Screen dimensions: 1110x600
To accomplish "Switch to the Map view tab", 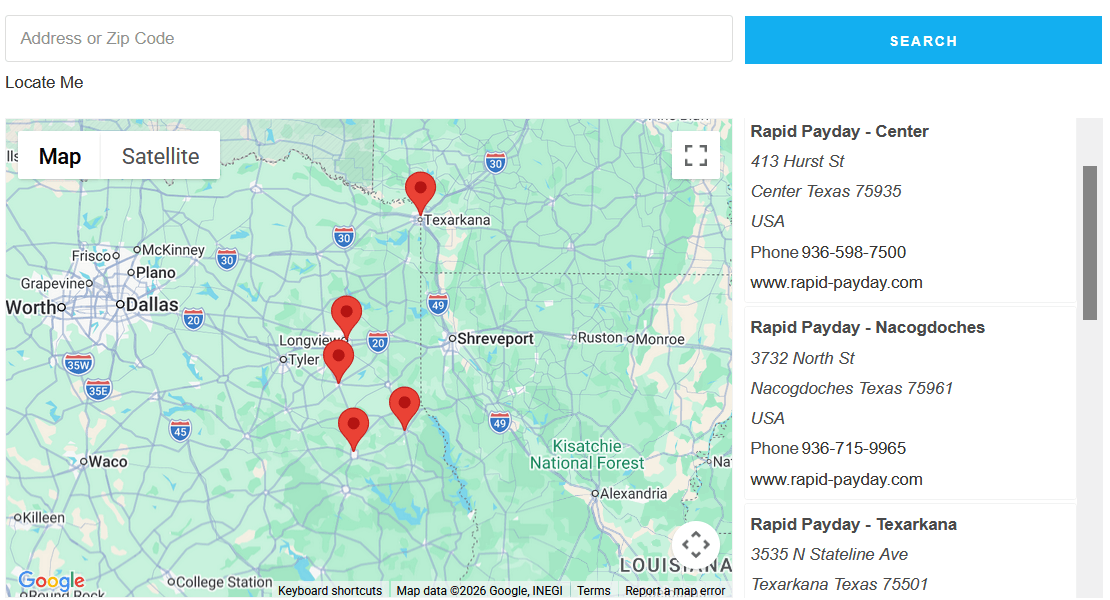I will (59, 156).
